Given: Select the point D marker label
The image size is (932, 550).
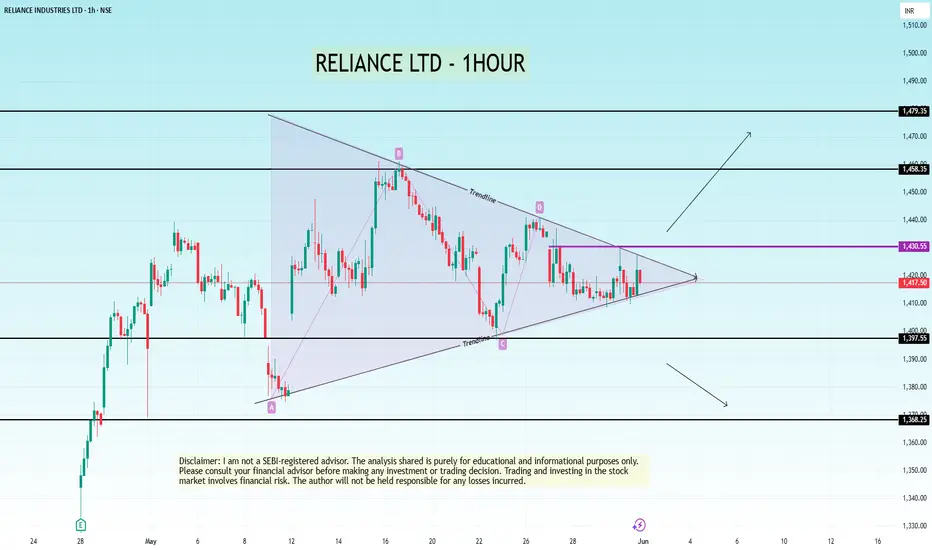Looking at the screenshot, I should [540, 207].
